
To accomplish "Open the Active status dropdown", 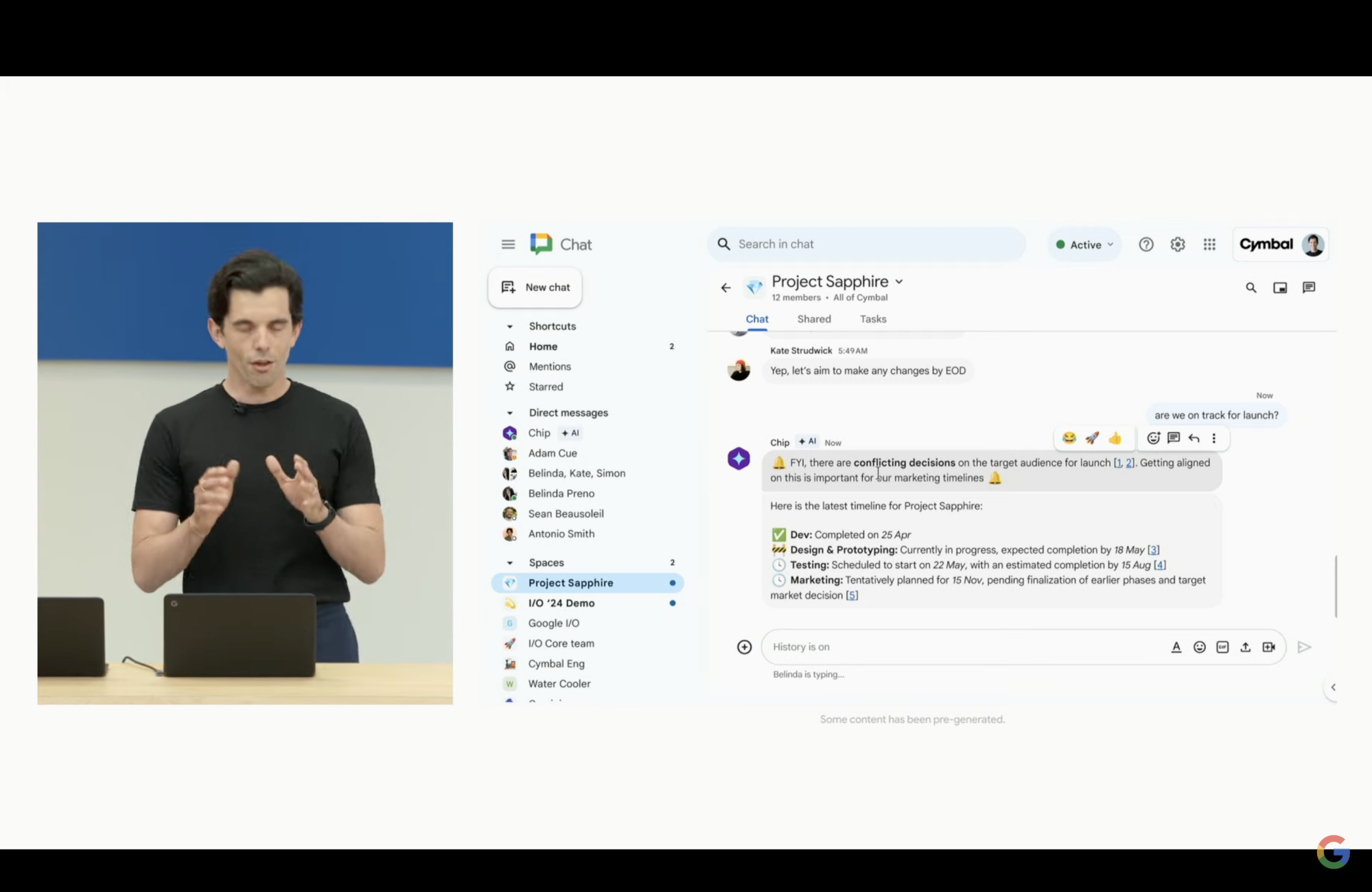I will pos(1084,244).
